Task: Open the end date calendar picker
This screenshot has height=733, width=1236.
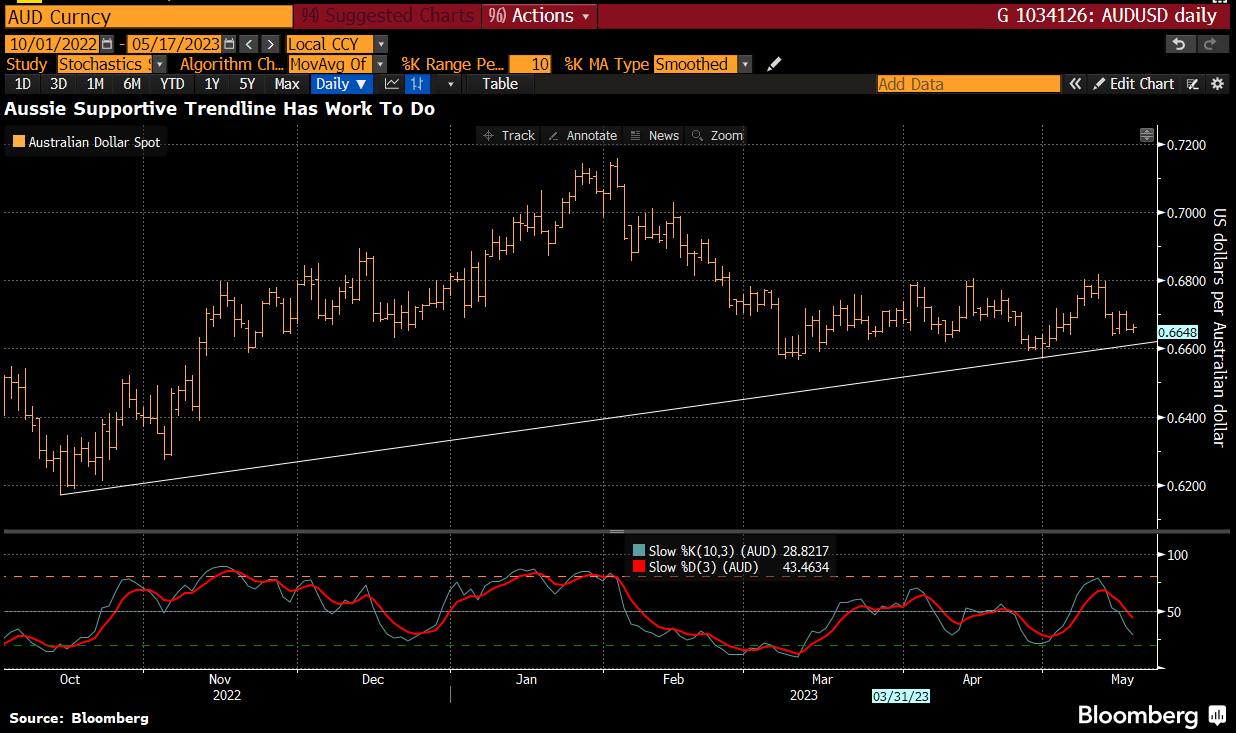Action: (230, 44)
